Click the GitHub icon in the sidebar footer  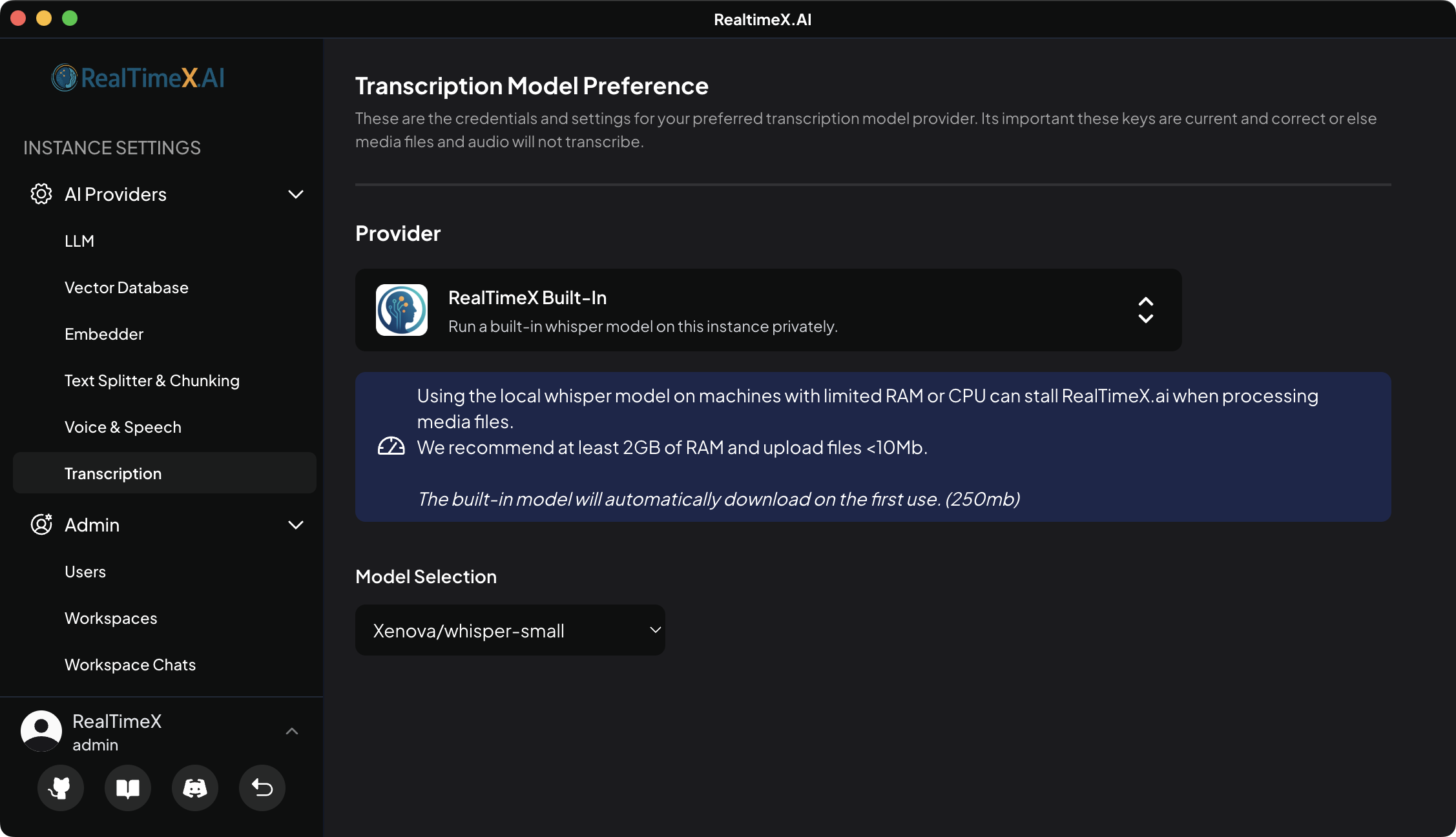coord(60,788)
